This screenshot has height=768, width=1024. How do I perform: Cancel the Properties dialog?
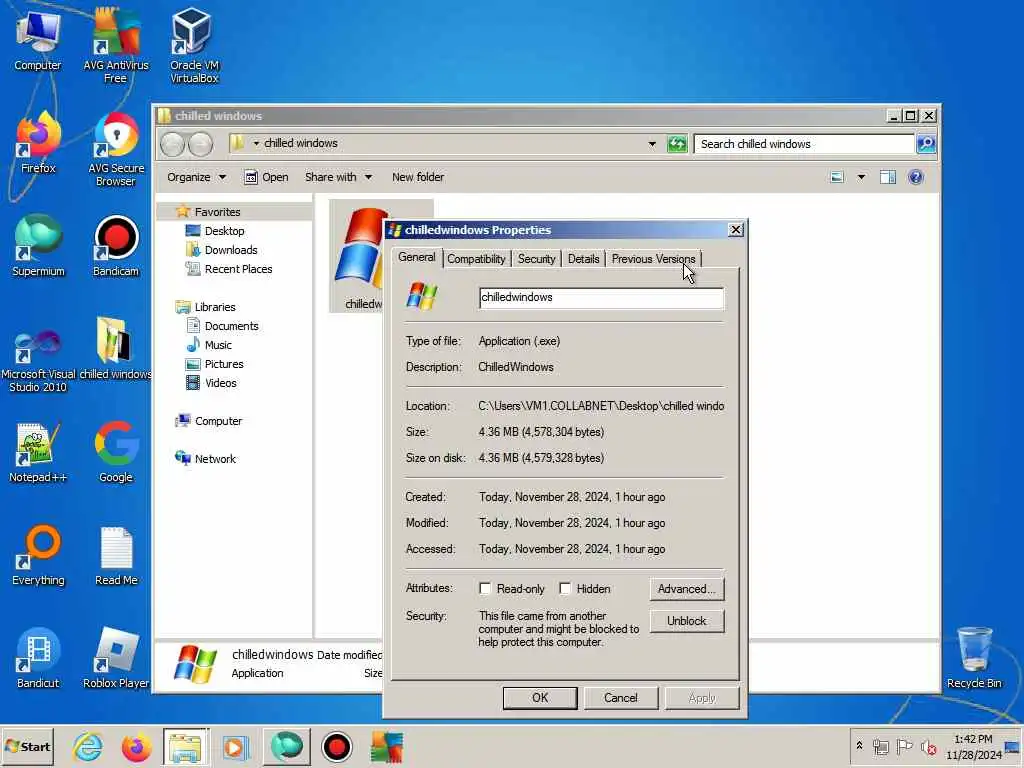(x=620, y=697)
